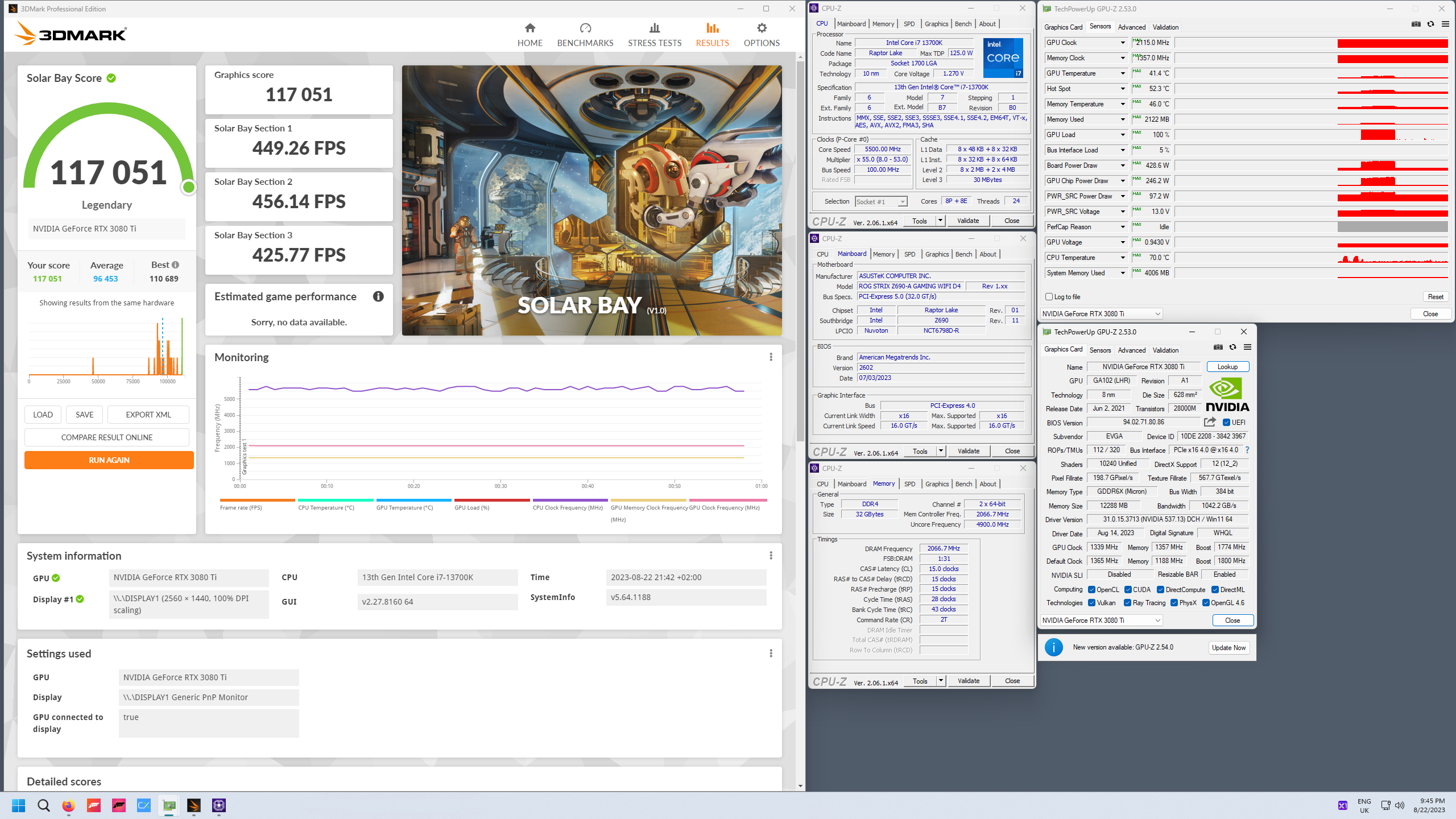This screenshot has height=819, width=1456.
Task: Click the Frame rate (FPS) legend color bar
Action: click(x=257, y=500)
